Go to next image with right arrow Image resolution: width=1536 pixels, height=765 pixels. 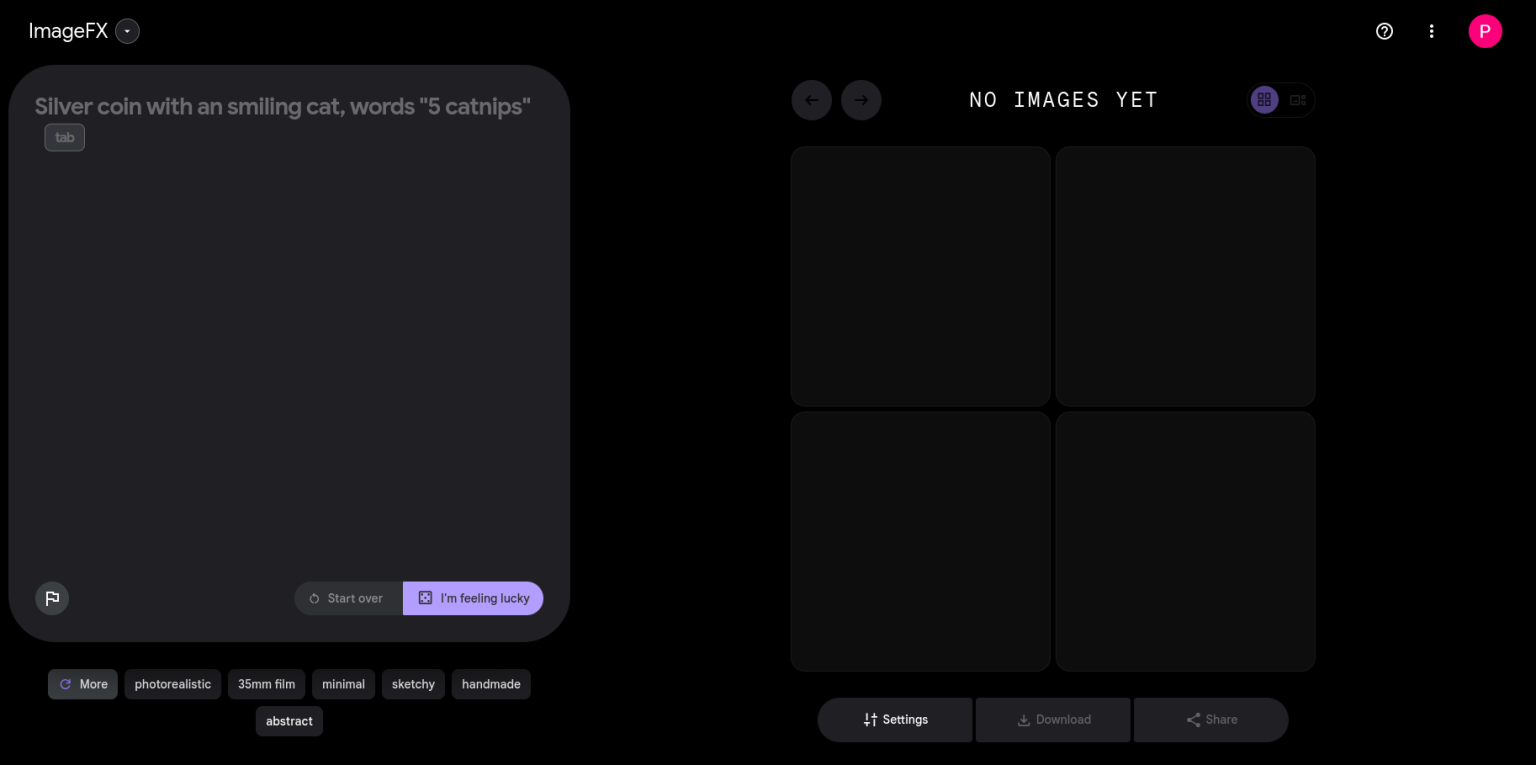pyautogui.click(x=861, y=100)
